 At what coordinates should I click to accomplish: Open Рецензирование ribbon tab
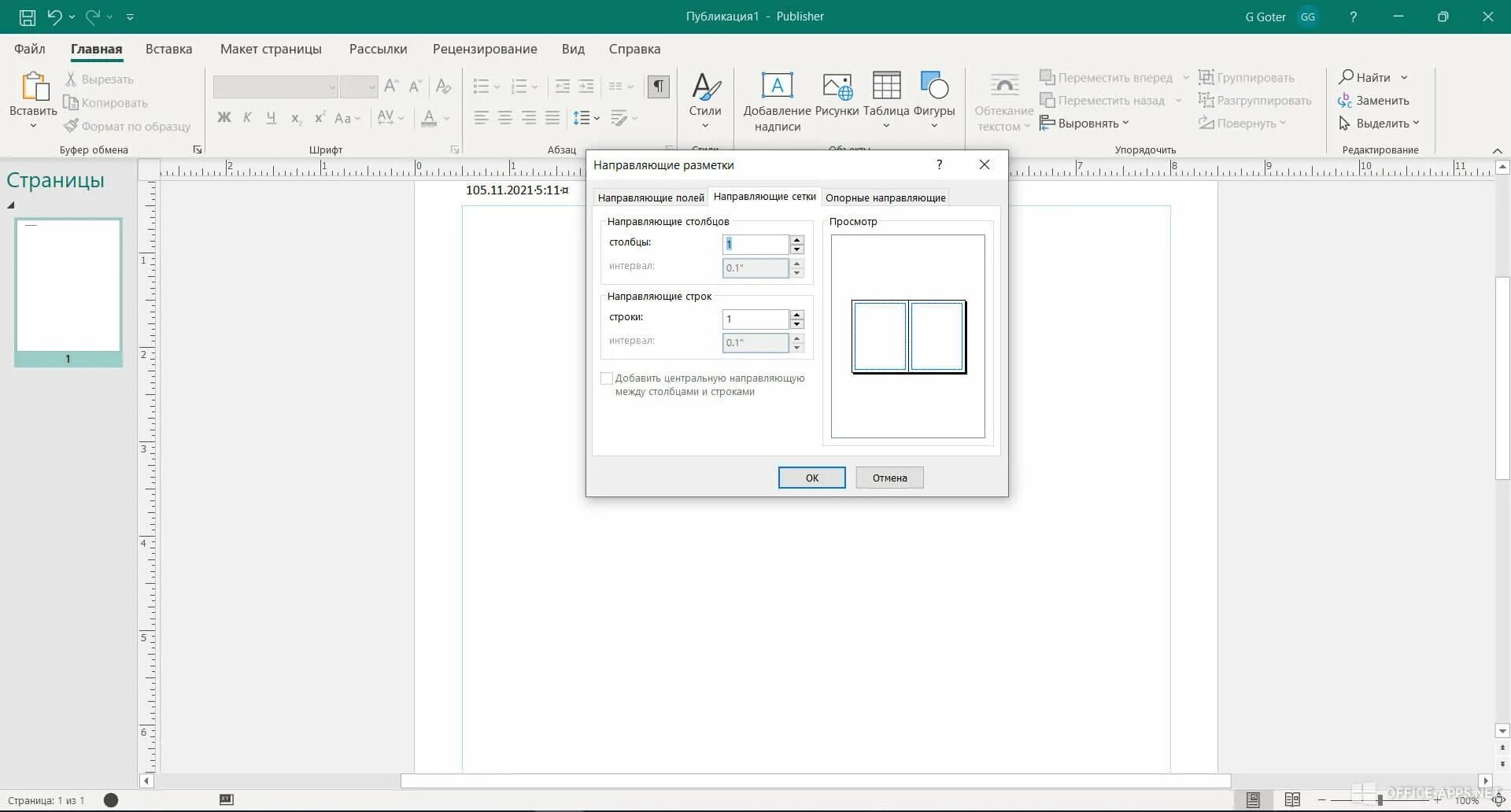(485, 49)
